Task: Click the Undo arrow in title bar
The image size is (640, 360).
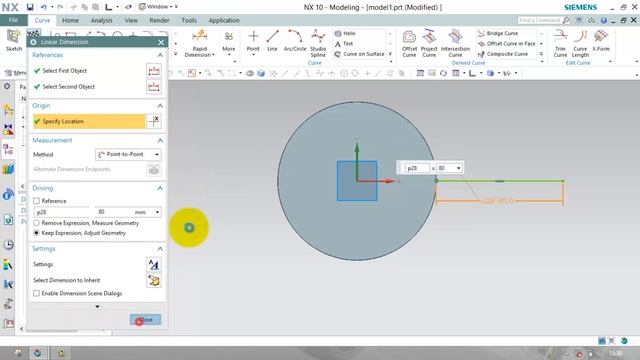Action: [43, 7]
